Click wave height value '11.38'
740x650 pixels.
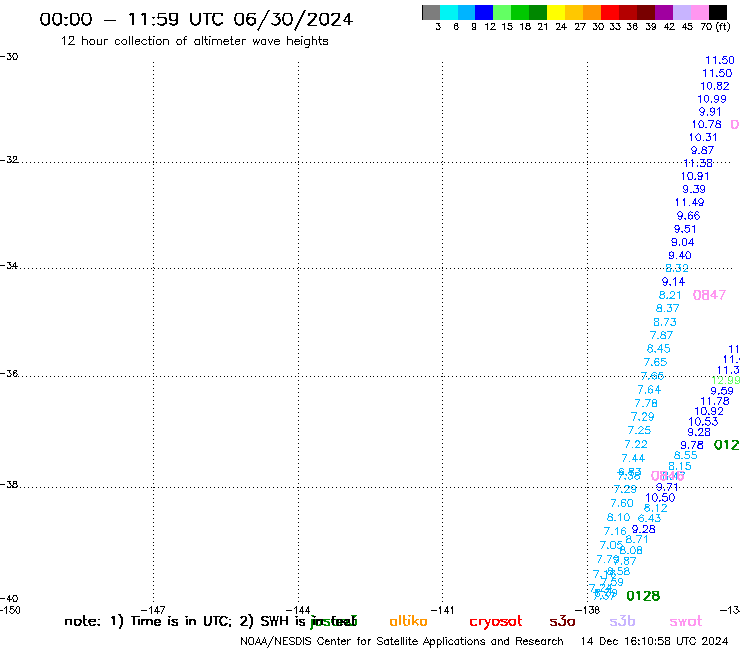coord(698,163)
